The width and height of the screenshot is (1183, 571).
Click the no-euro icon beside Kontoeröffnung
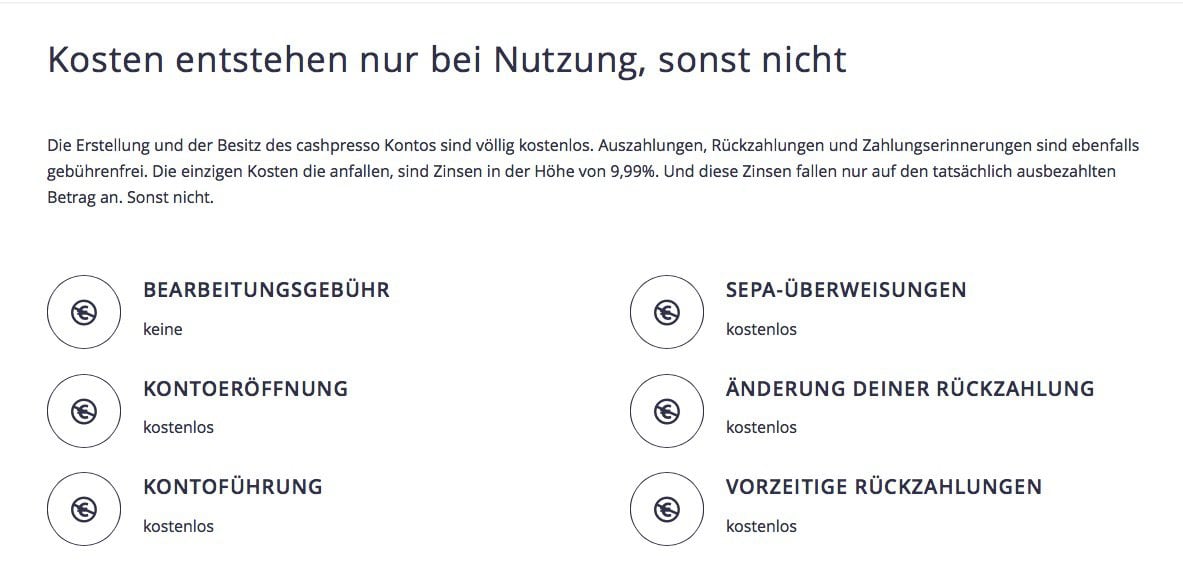(x=84, y=410)
